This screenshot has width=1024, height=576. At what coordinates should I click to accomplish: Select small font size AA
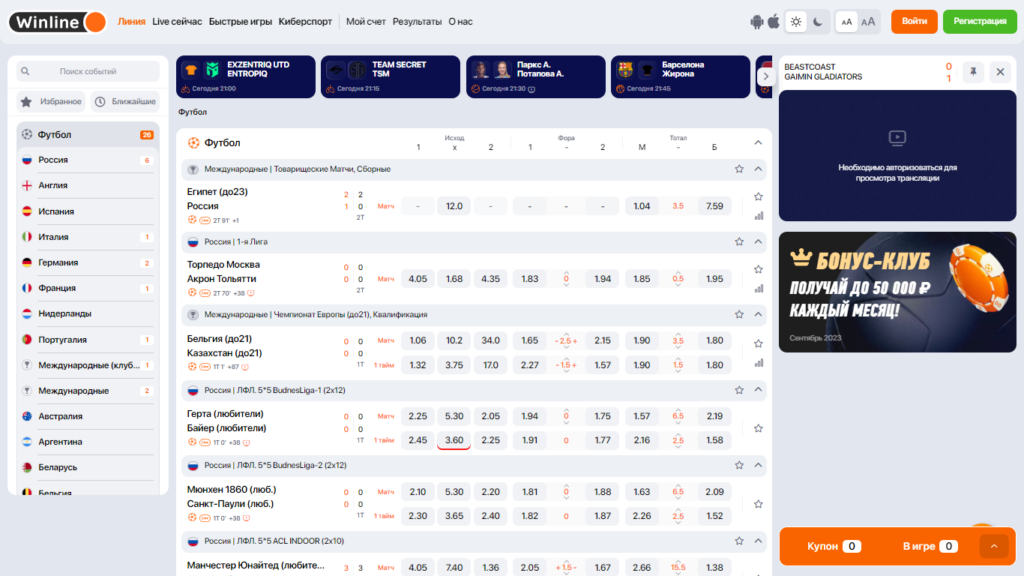pyautogui.click(x=846, y=22)
